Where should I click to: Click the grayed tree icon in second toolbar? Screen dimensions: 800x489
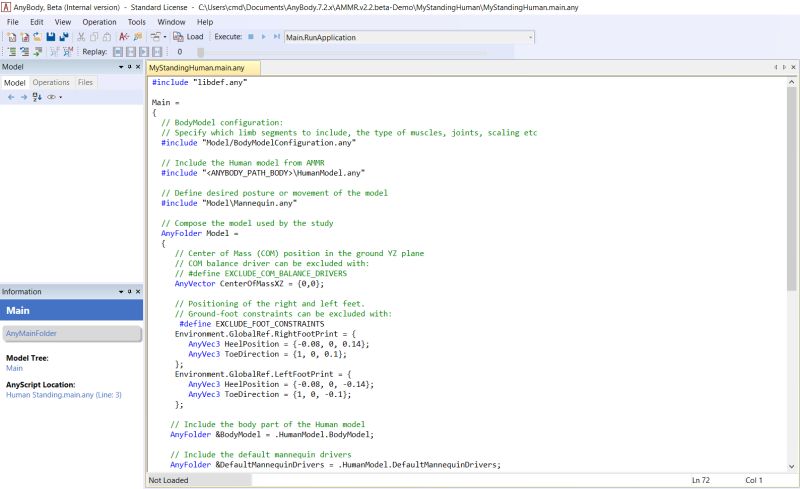point(55,52)
